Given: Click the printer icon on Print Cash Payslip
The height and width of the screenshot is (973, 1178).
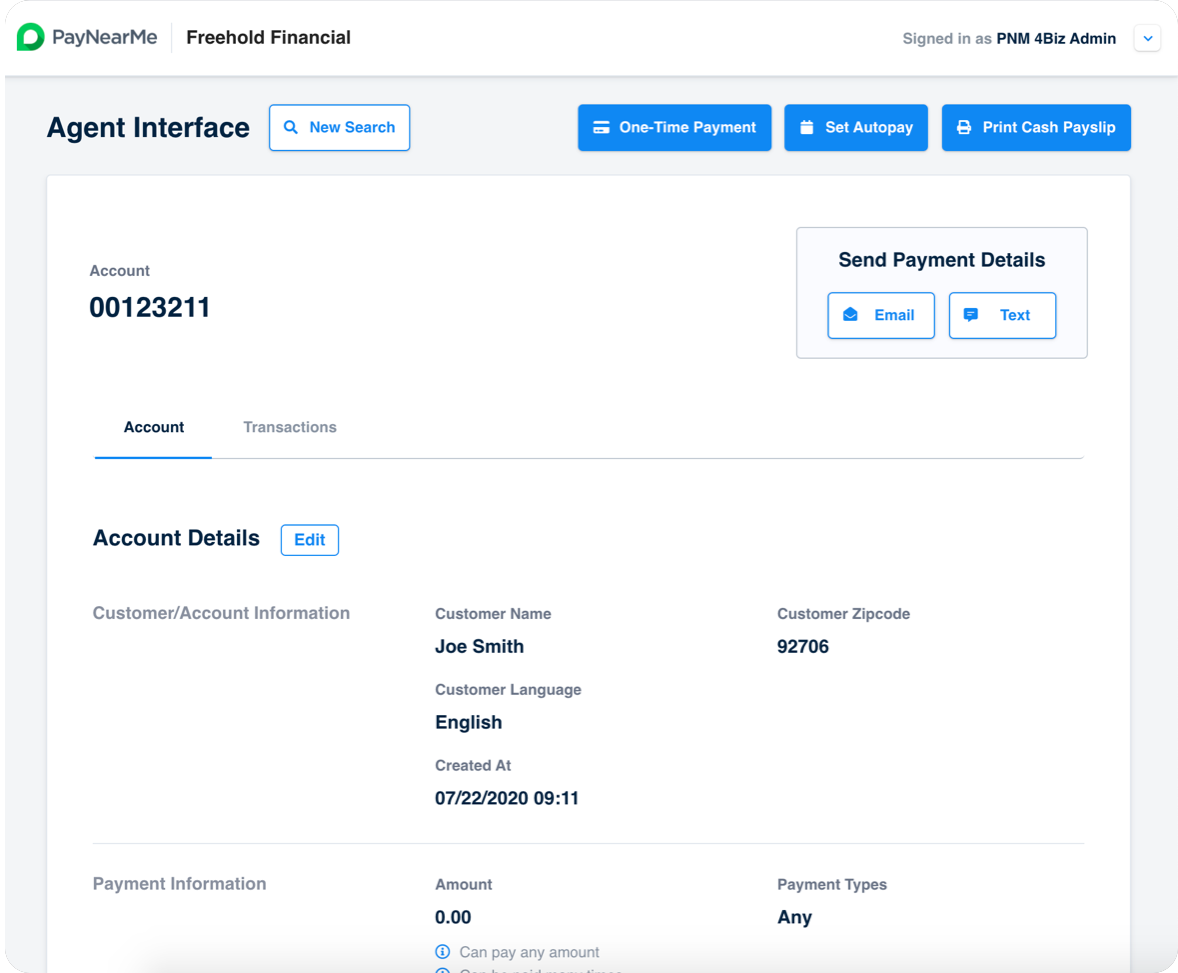Looking at the screenshot, I should click(962, 127).
